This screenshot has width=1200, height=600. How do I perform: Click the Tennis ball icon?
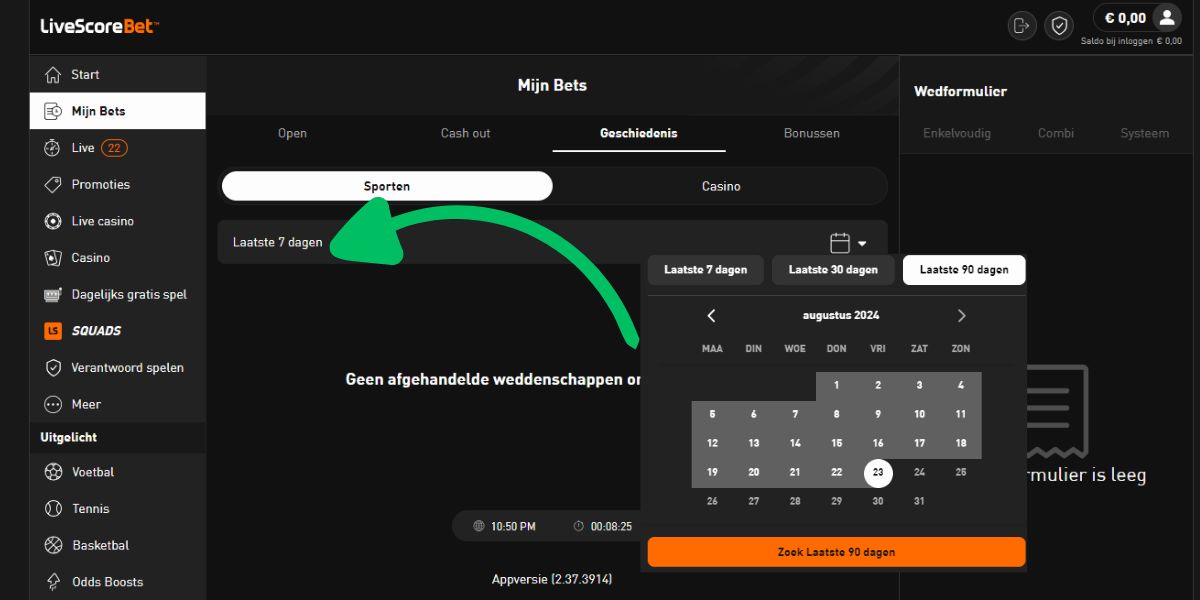pos(53,509)
